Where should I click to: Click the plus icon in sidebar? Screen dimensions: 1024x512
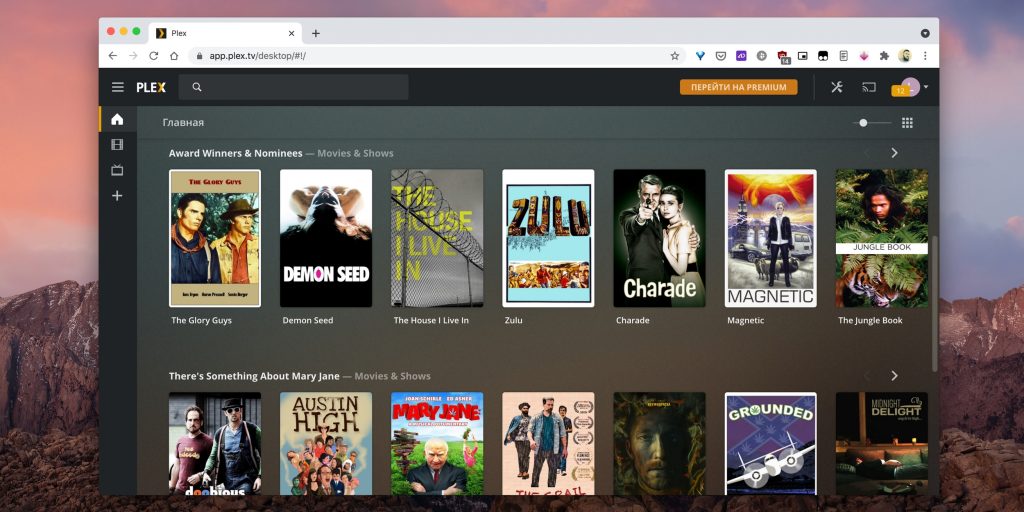pyautogui.click(x=117, y=195)
